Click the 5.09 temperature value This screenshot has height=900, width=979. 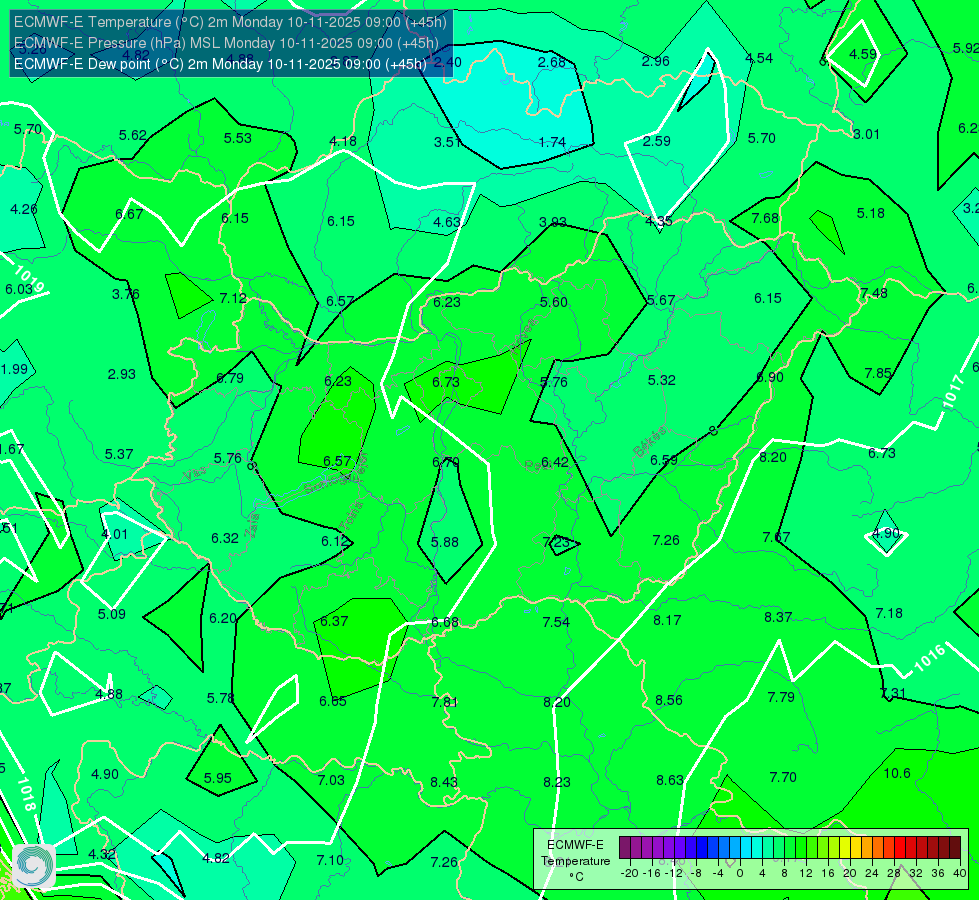112,614
